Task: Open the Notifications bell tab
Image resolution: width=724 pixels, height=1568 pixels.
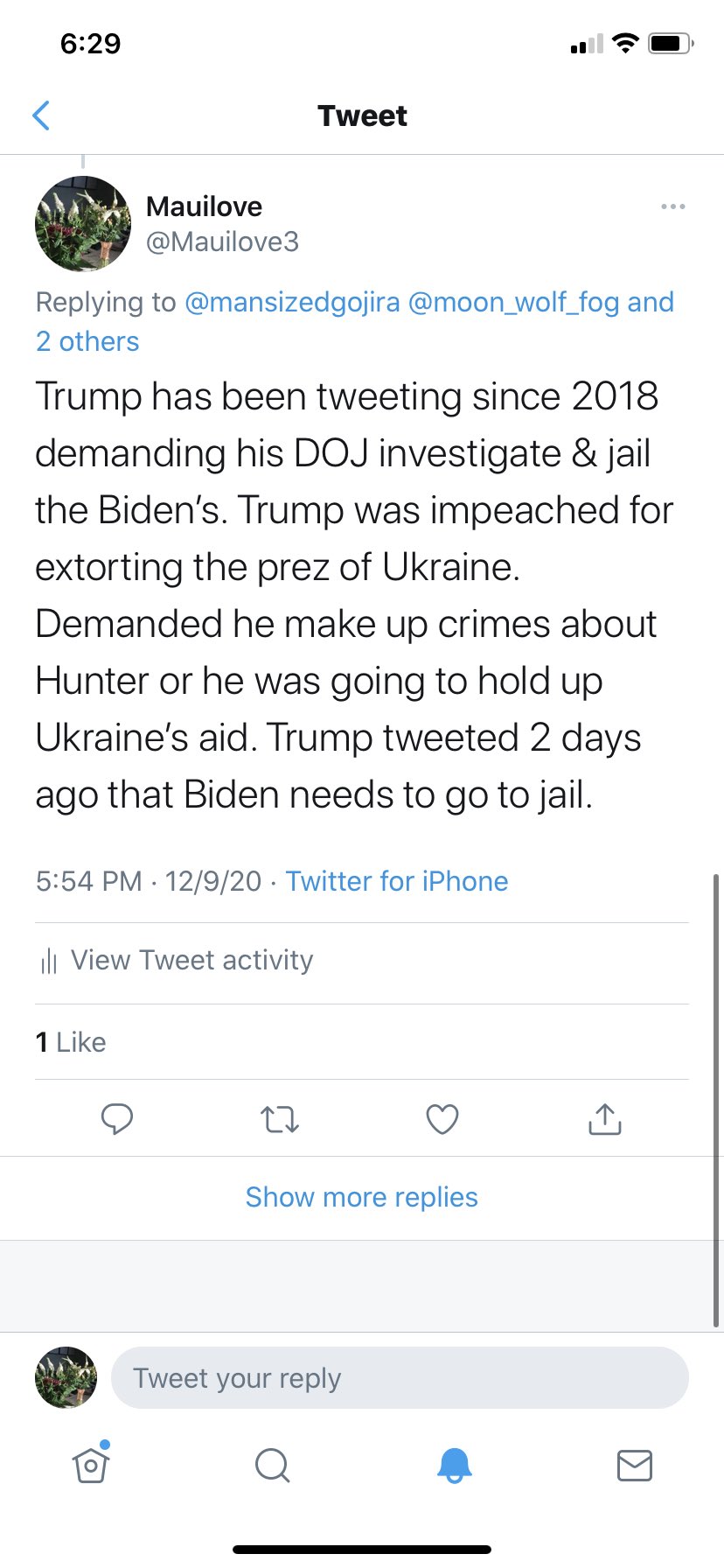Action: point(454,1465)
